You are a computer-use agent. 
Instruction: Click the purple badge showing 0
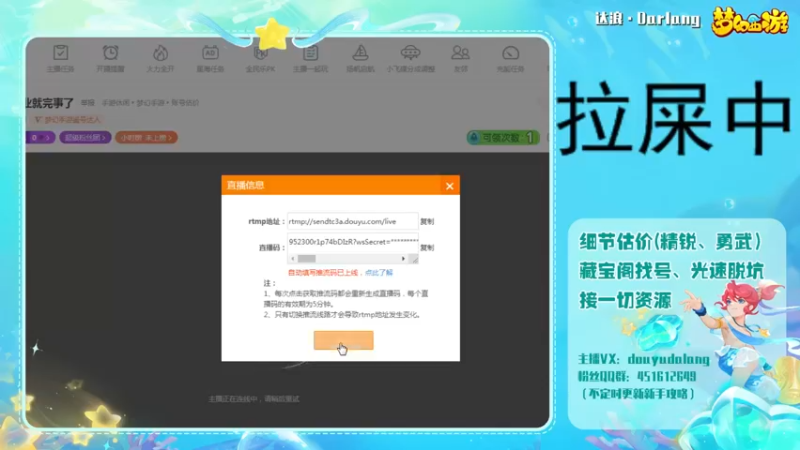[39, 138]
